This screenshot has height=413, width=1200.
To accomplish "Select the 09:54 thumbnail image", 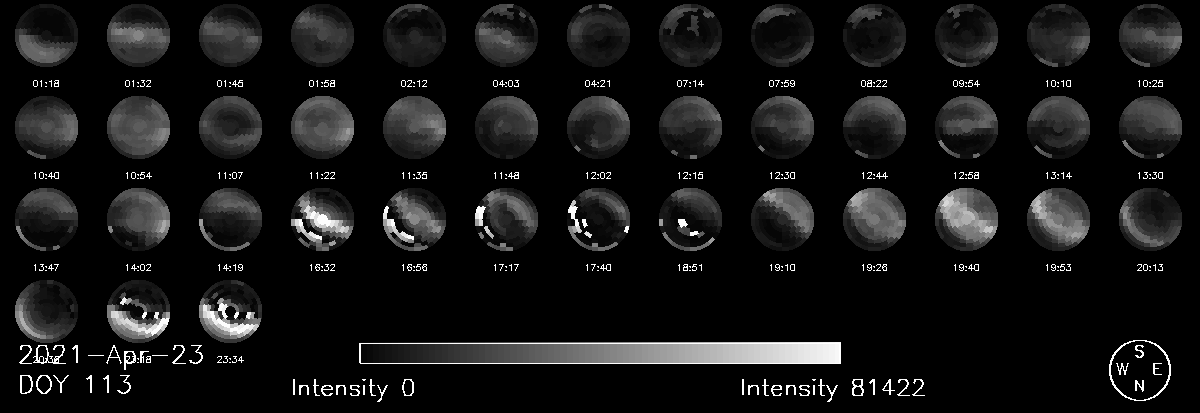I will (x=966, y=35).
